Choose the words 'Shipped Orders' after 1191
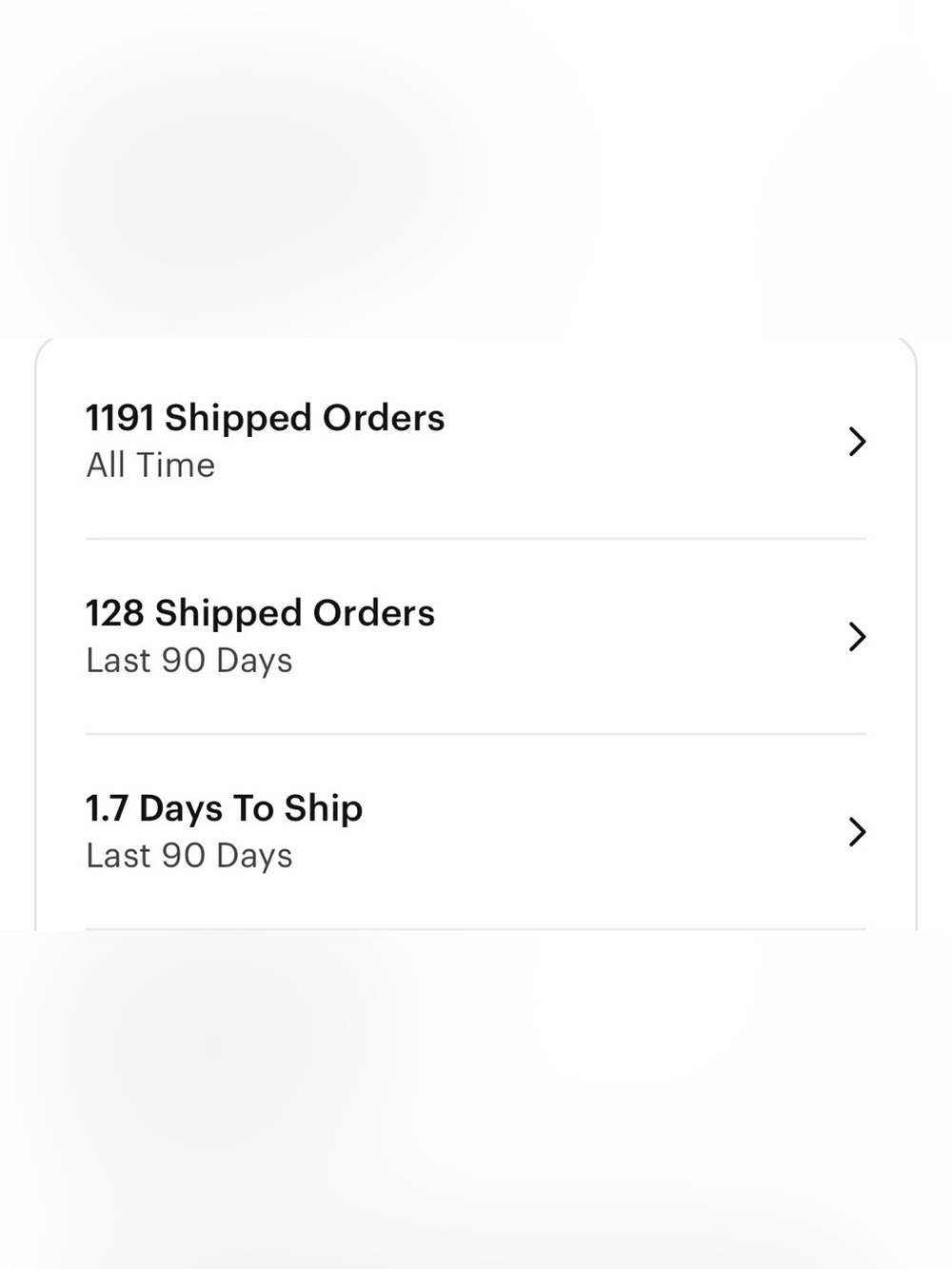Image resolution: width=952 pixels, height=1269 pixels. point(305,418)
